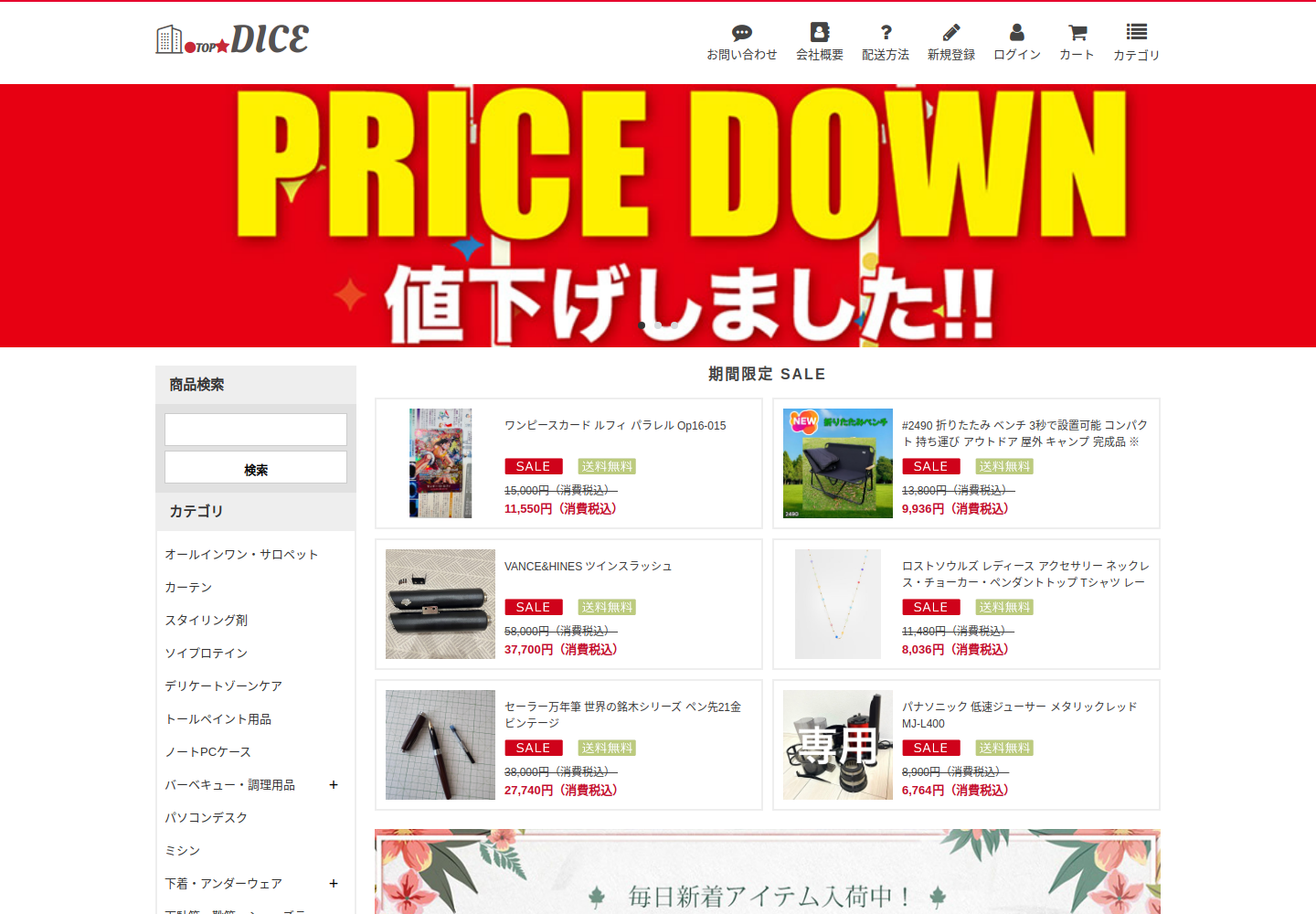The height and width of the screenshot is (914, 1316).
Task: Click the DICE store logo
Action: coord(233,39)
